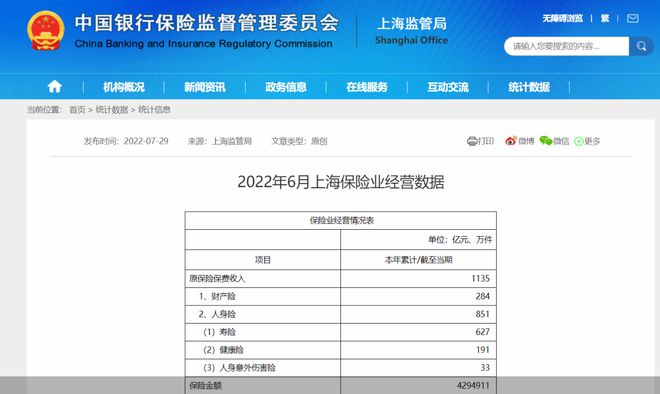Open 政务信息 menu item

(286, 87)
